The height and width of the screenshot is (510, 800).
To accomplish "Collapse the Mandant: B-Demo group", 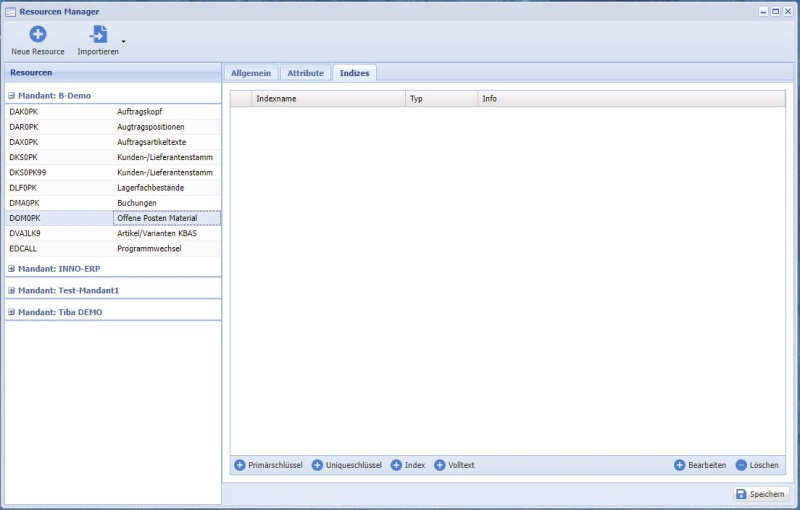I will [x=12, y=95].
